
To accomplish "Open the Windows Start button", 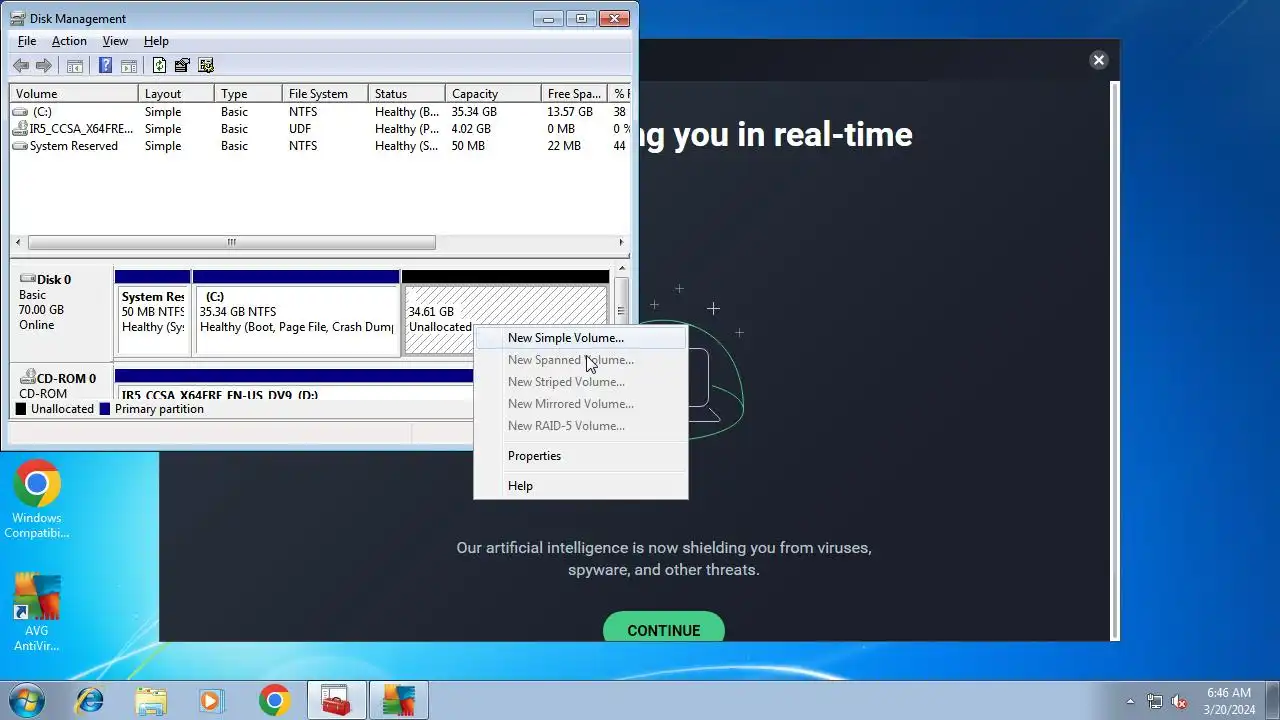I will coord(27,700).
